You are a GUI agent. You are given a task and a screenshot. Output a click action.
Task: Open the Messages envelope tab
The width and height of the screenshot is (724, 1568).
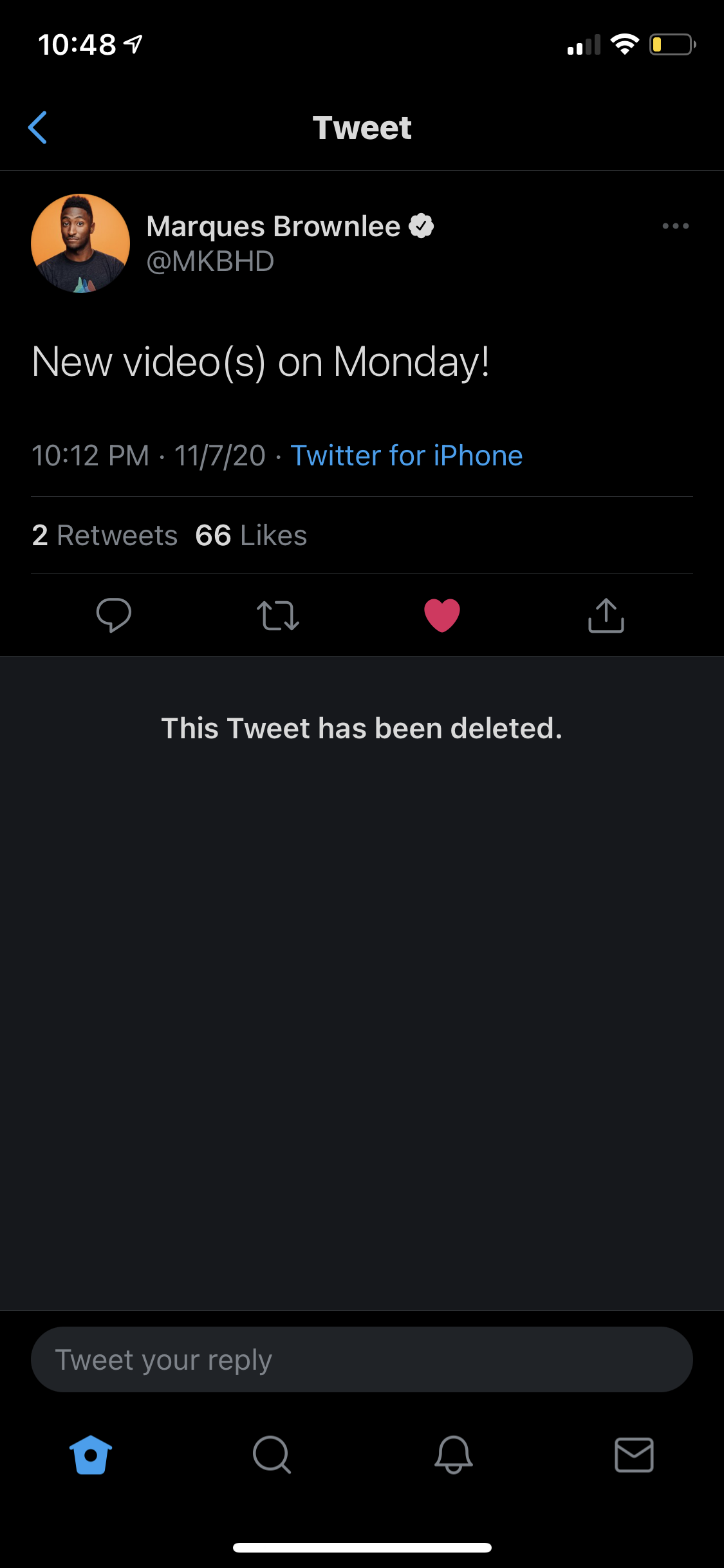point(634,1455)
